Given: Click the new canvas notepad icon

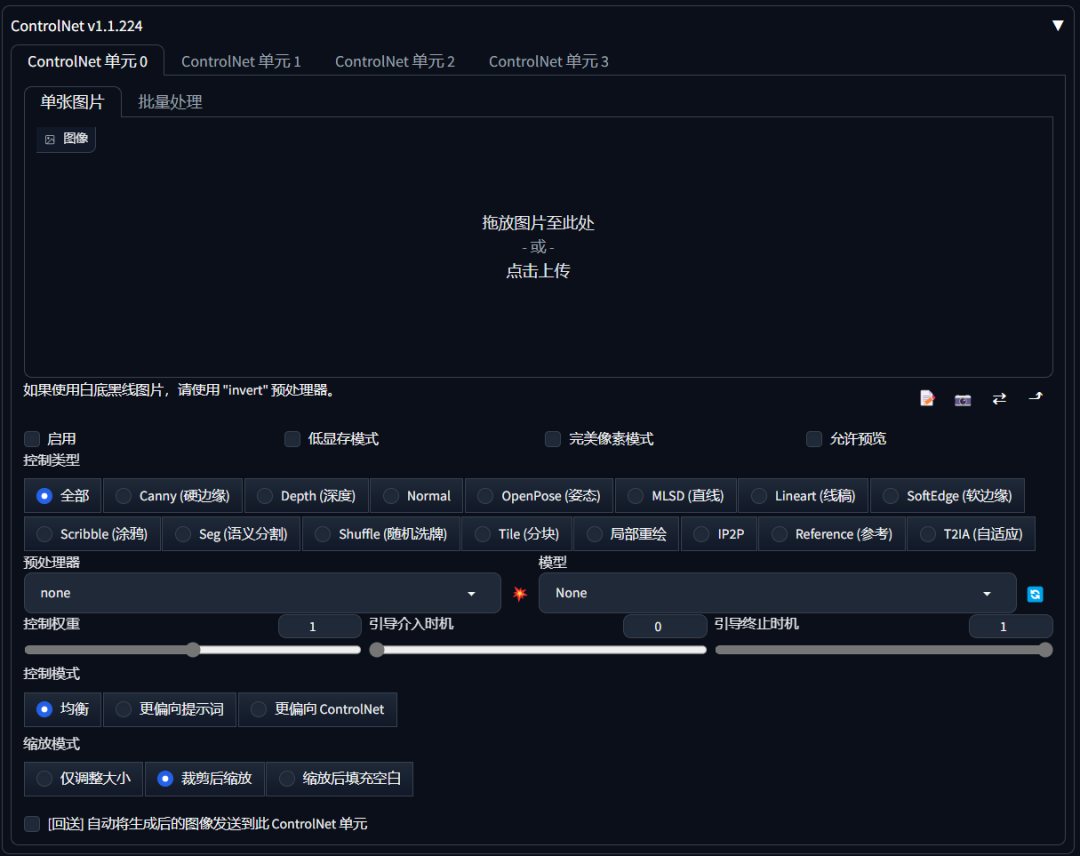Looking at the screenshot, I should point(927,398).
